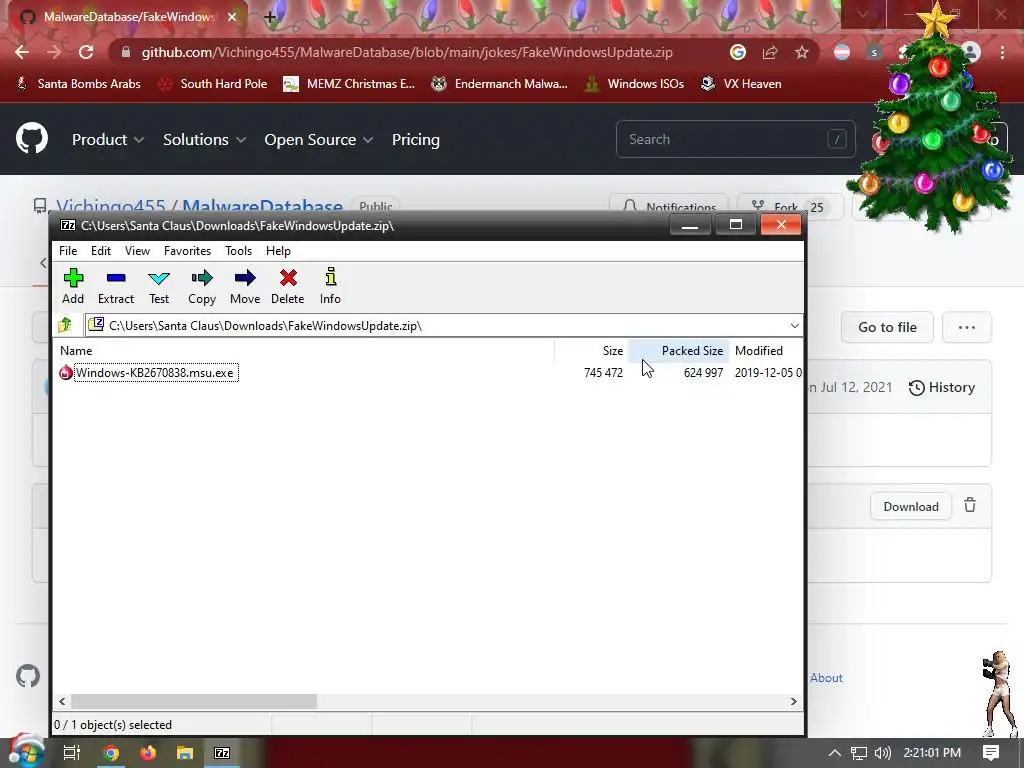This screenshot has width=1024, height=768.
Task: Click the Google icon in address bar
Action: [738, 52]
